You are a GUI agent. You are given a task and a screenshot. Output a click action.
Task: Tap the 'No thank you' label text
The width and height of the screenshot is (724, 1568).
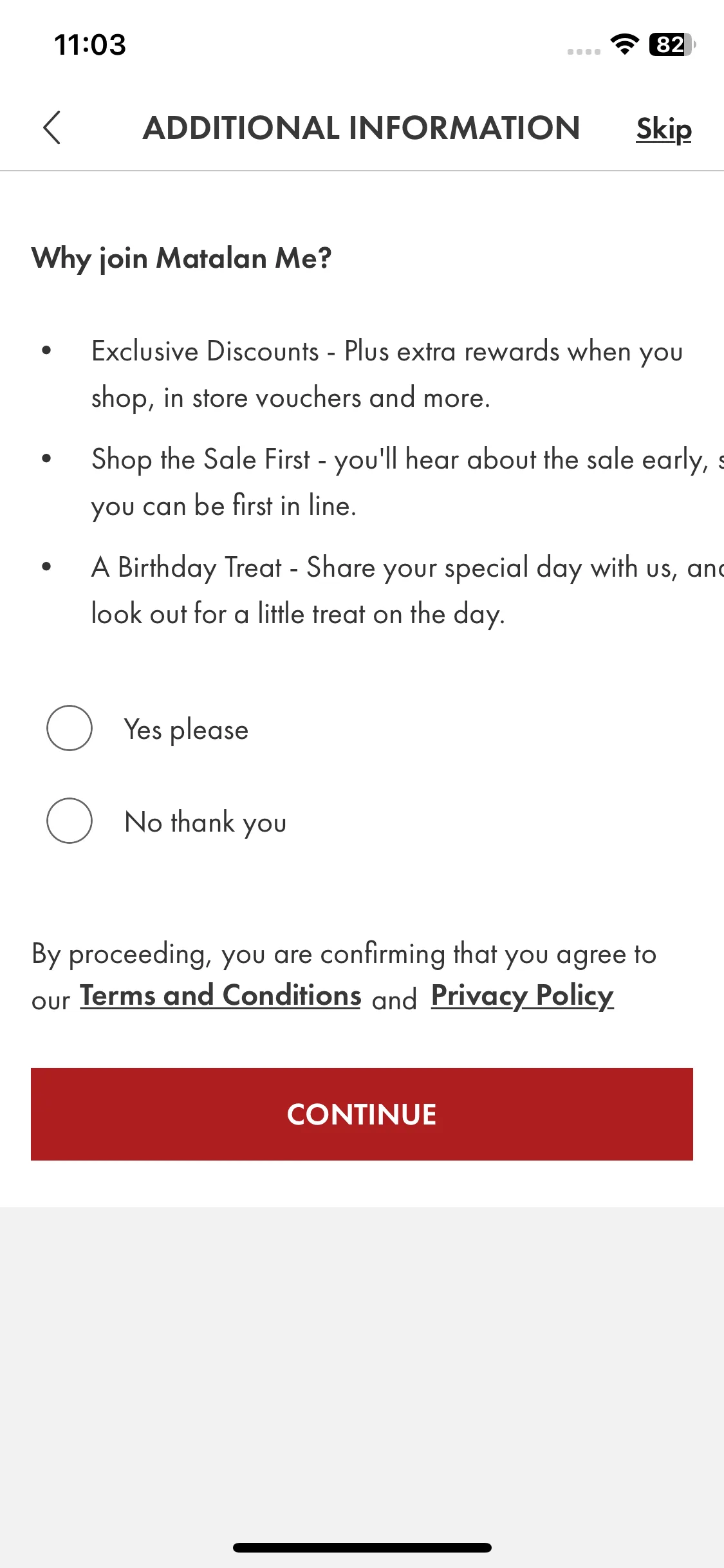coord(205,823)
